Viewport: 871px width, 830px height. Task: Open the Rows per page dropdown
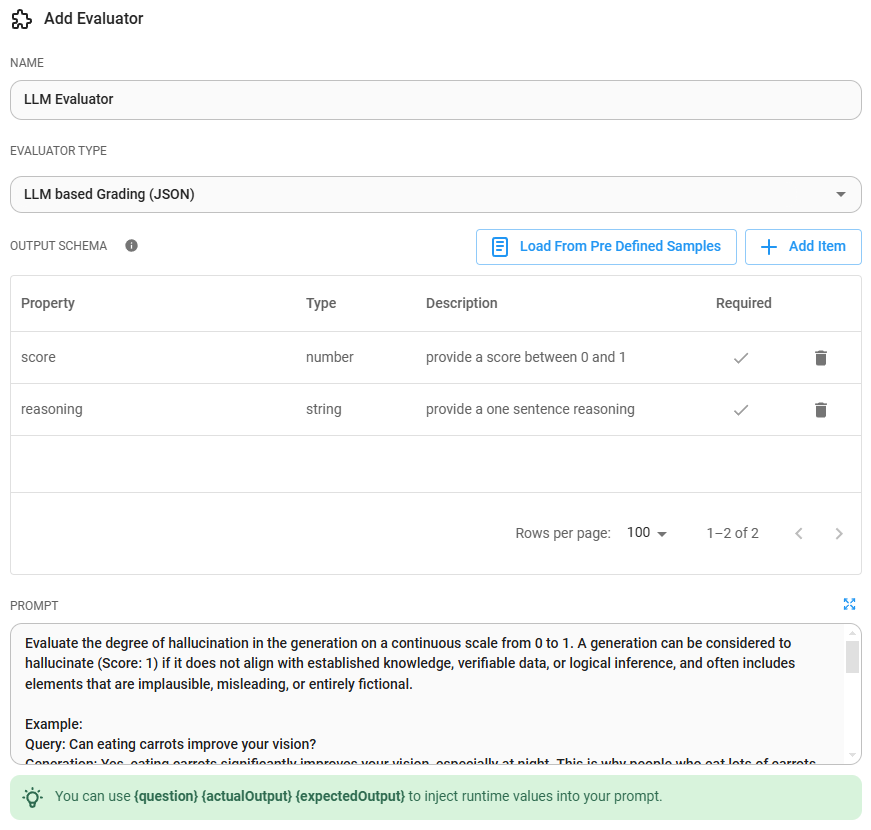[646, 533]
